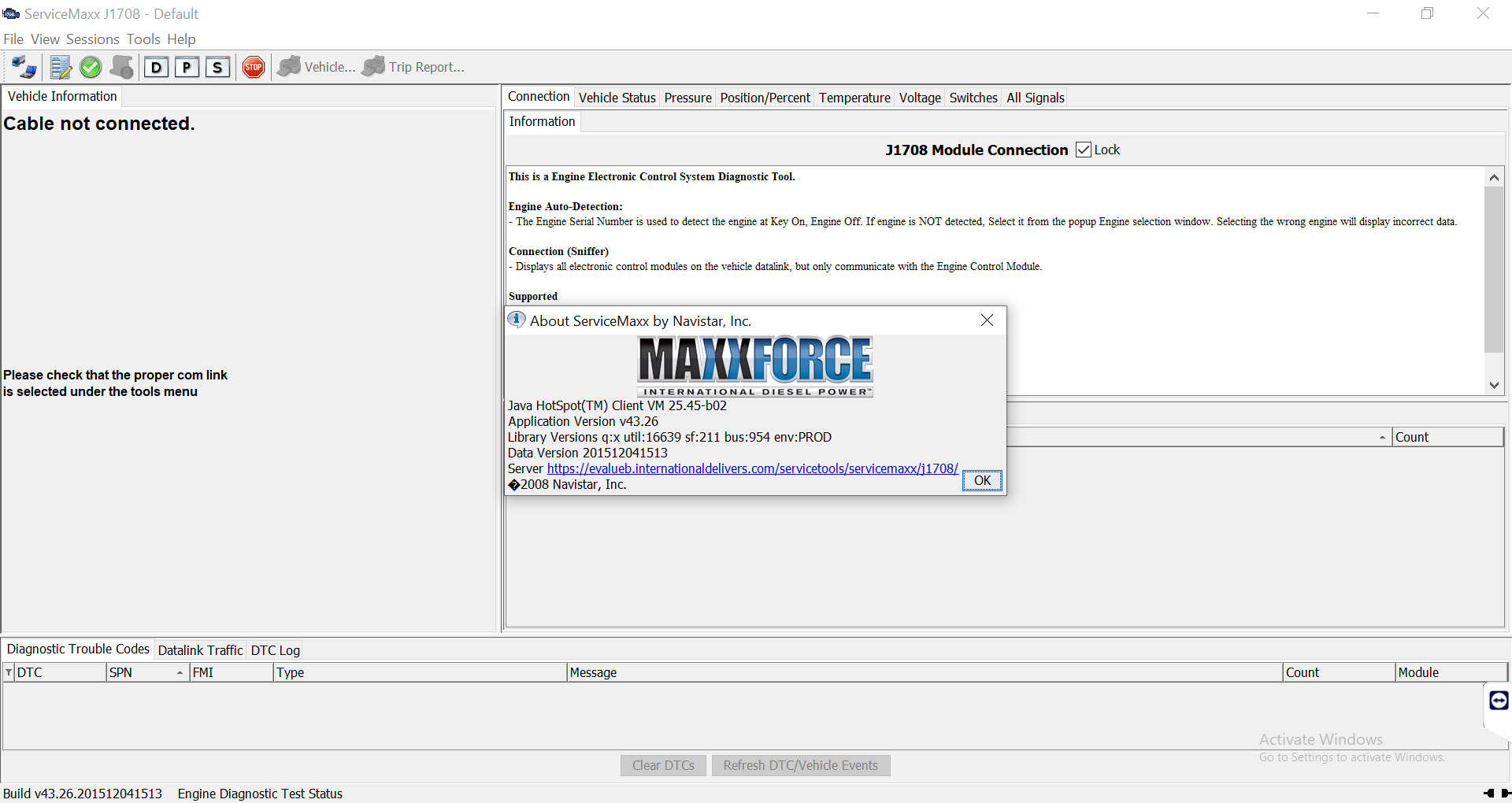
Task: Click Count header in DTC table
Action: (1338, 672)
